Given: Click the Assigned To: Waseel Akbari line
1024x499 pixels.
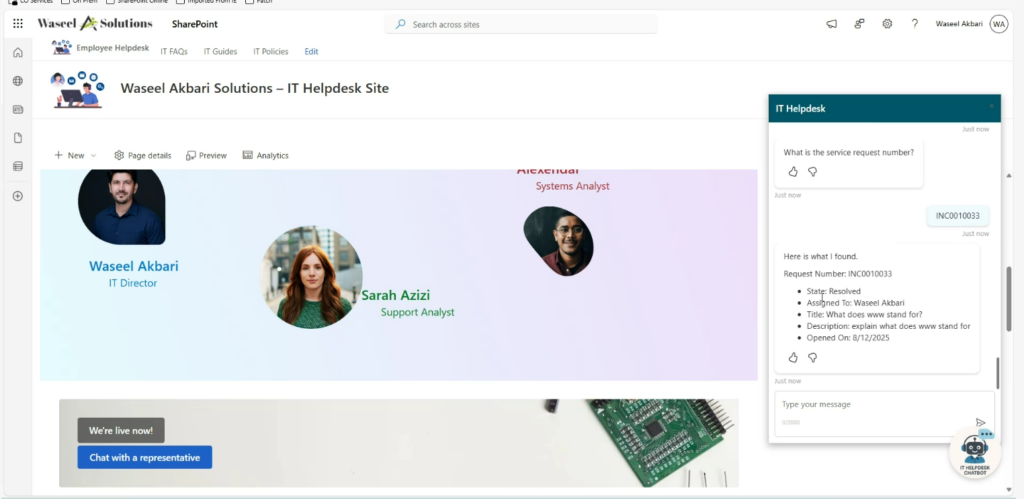Looking at the screenshot, I should (x=856, y=303).
